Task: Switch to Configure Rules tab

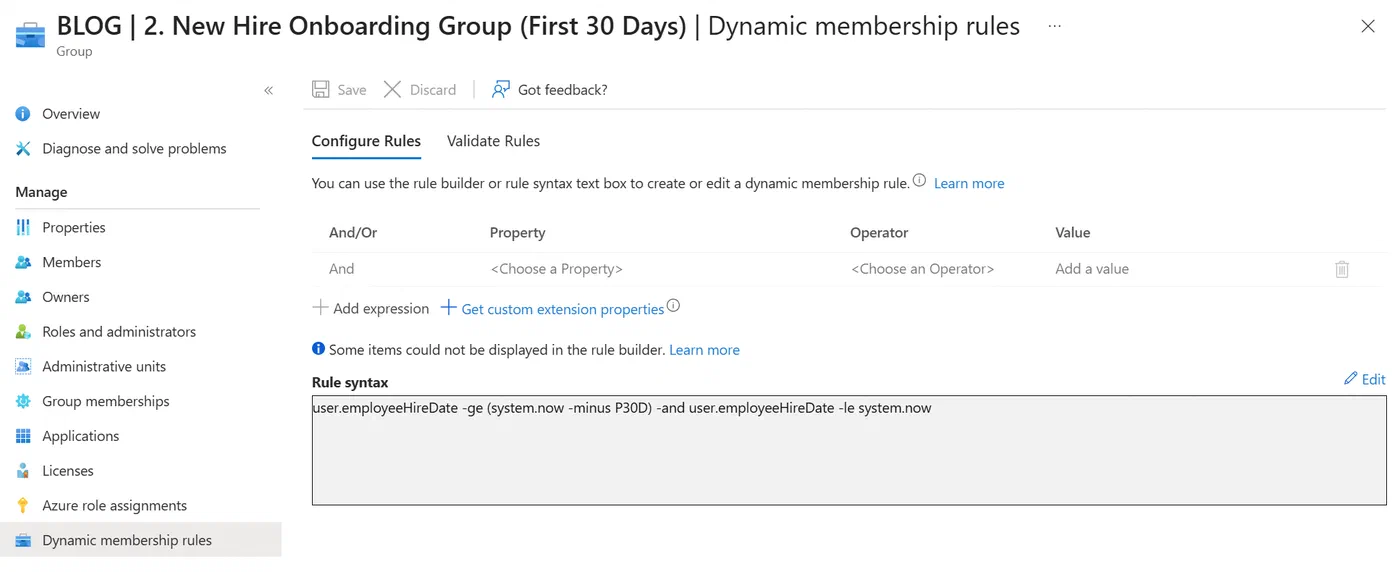Action: 366,141
